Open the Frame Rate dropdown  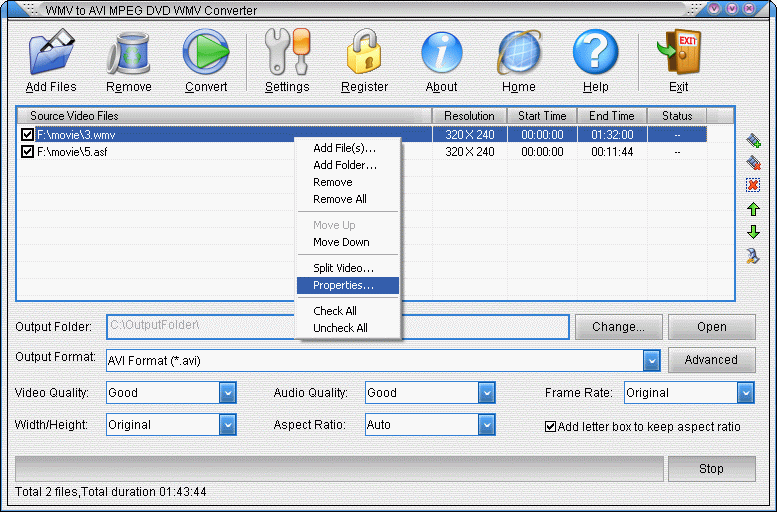(745, 393)
